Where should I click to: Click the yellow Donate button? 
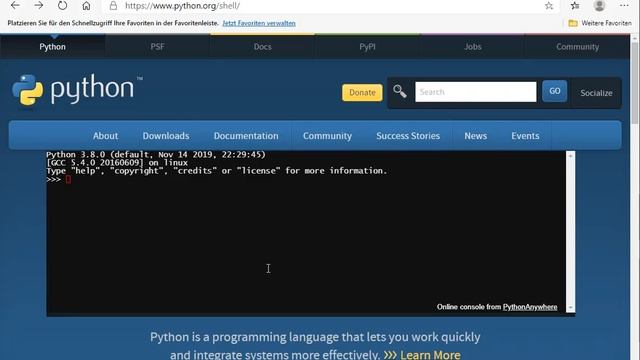pyautogui.click(x=362, y=93)
